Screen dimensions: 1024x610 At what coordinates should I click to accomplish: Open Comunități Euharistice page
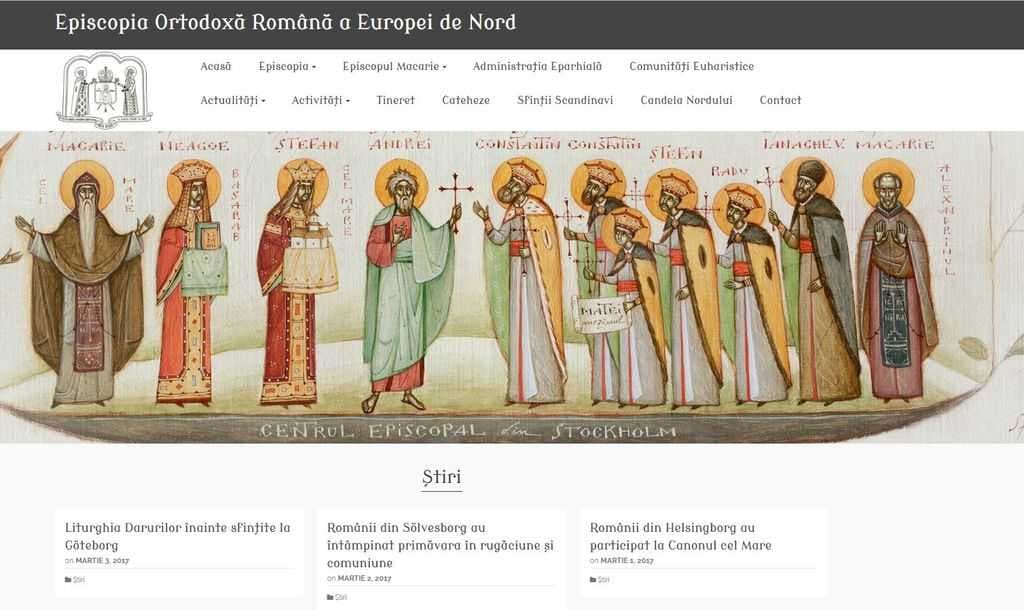pos(692,66)
